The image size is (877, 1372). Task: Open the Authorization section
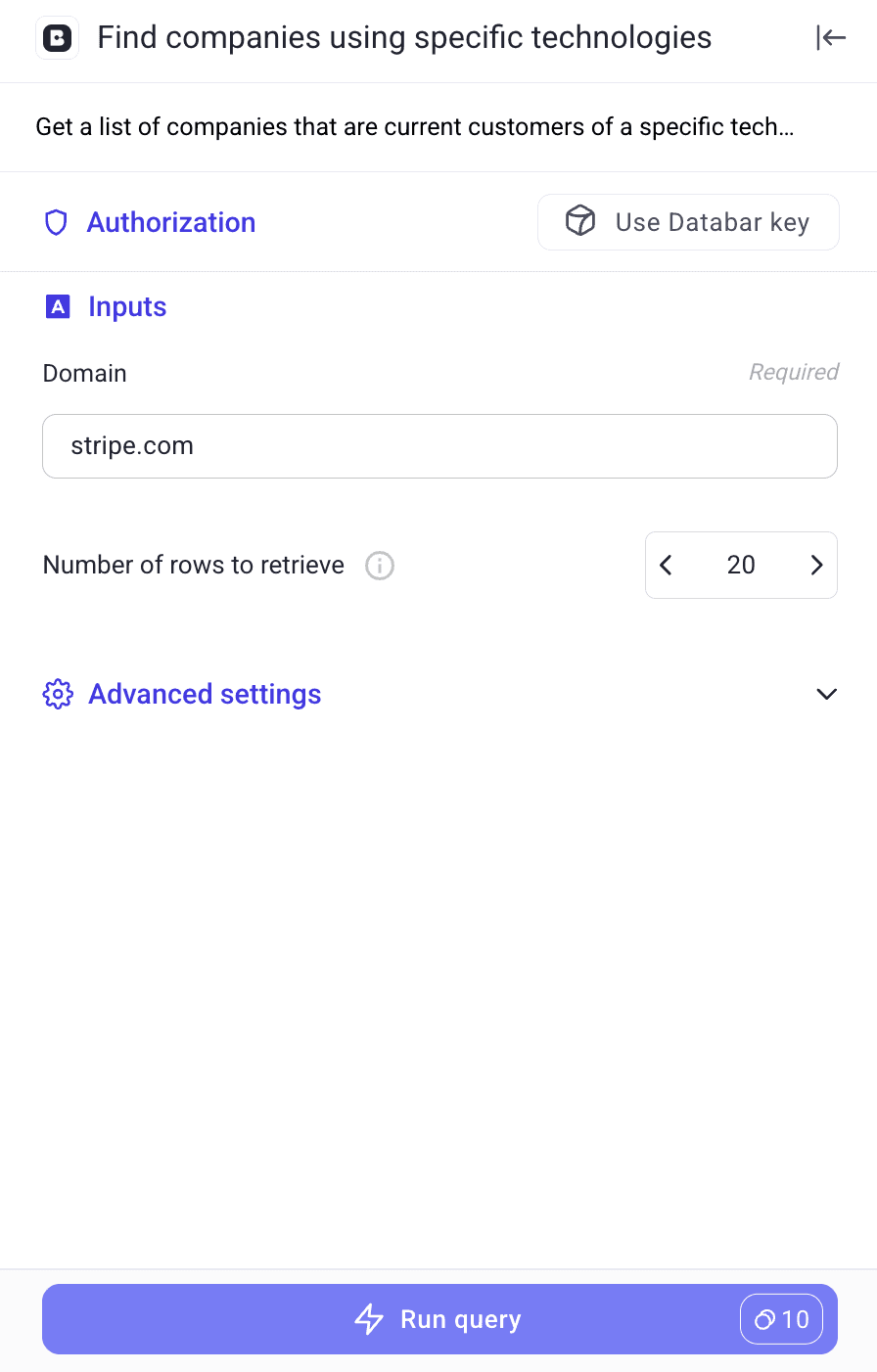point(170,222)
